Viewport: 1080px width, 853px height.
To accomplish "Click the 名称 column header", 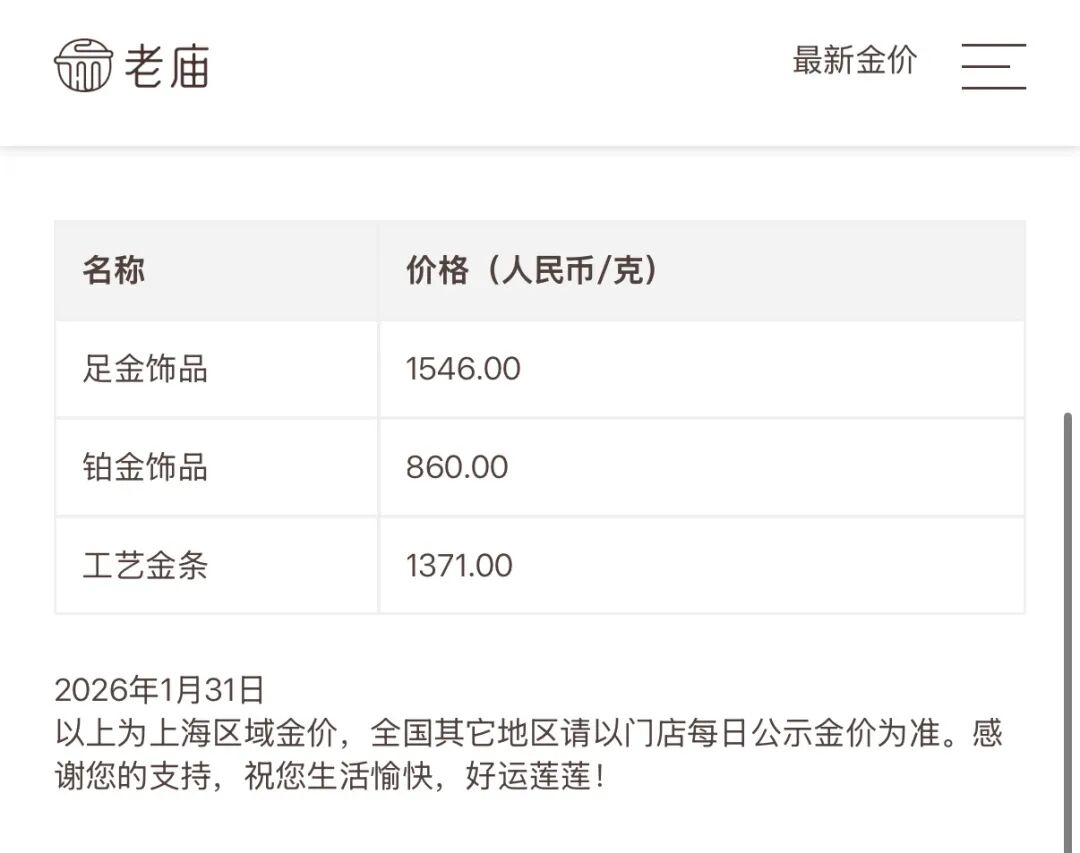I will coord(114,270).
